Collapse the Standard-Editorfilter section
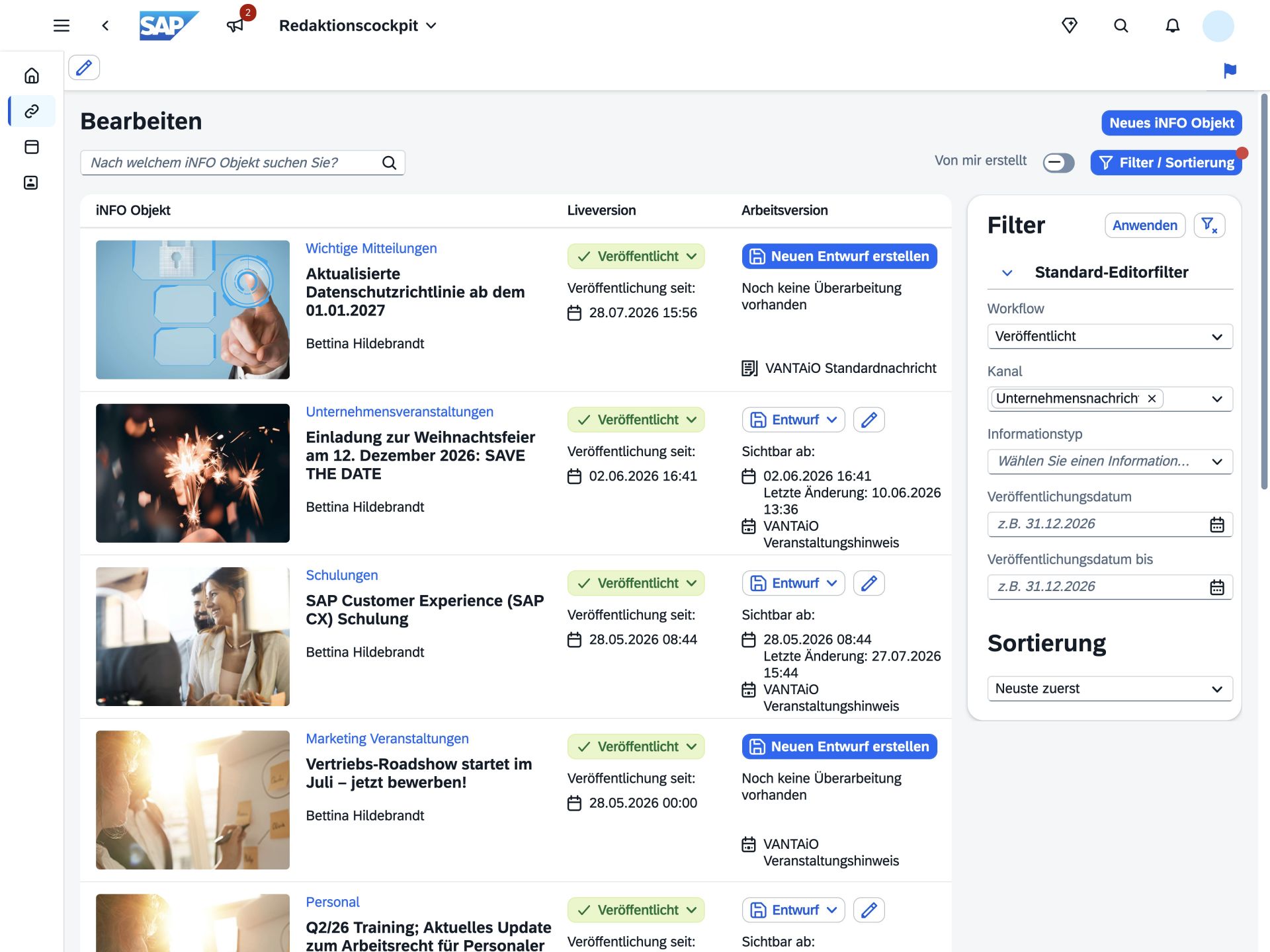1270x952 pixels. coord(1007,272)
